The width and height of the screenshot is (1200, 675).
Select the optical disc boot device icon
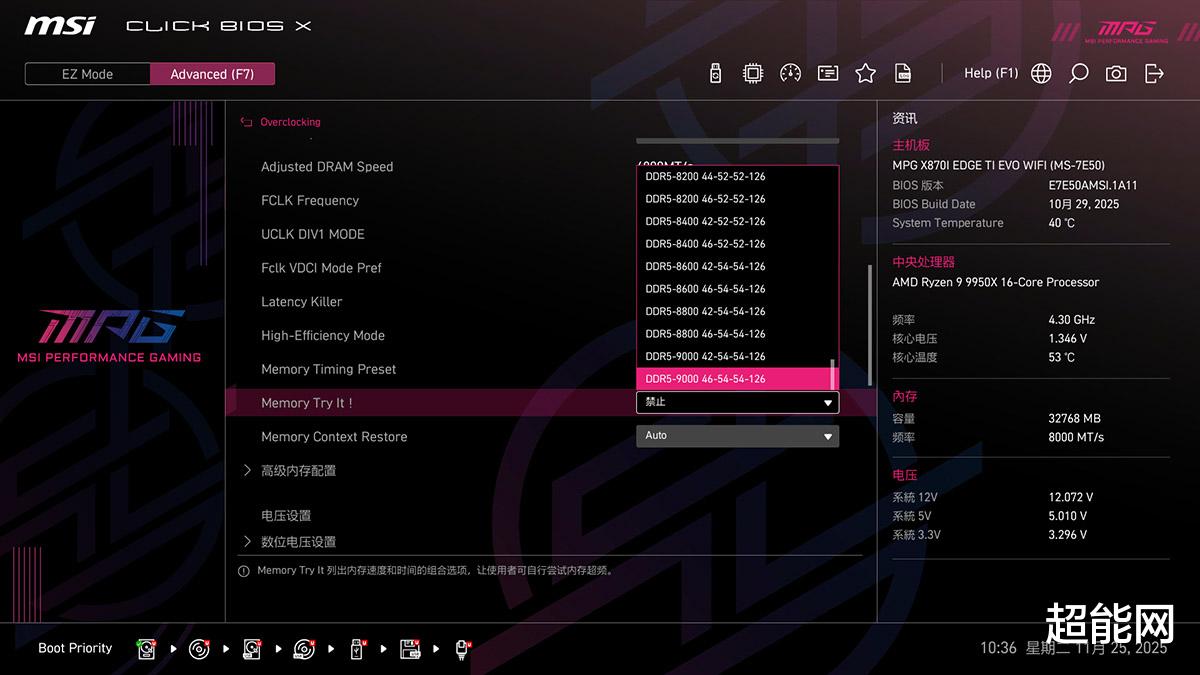pyautogui.click(x=200, y=649)
